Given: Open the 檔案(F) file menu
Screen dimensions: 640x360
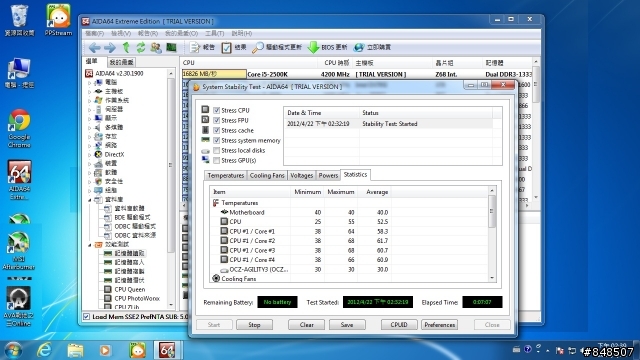Looking at the screenshot, I should point(94,33).
